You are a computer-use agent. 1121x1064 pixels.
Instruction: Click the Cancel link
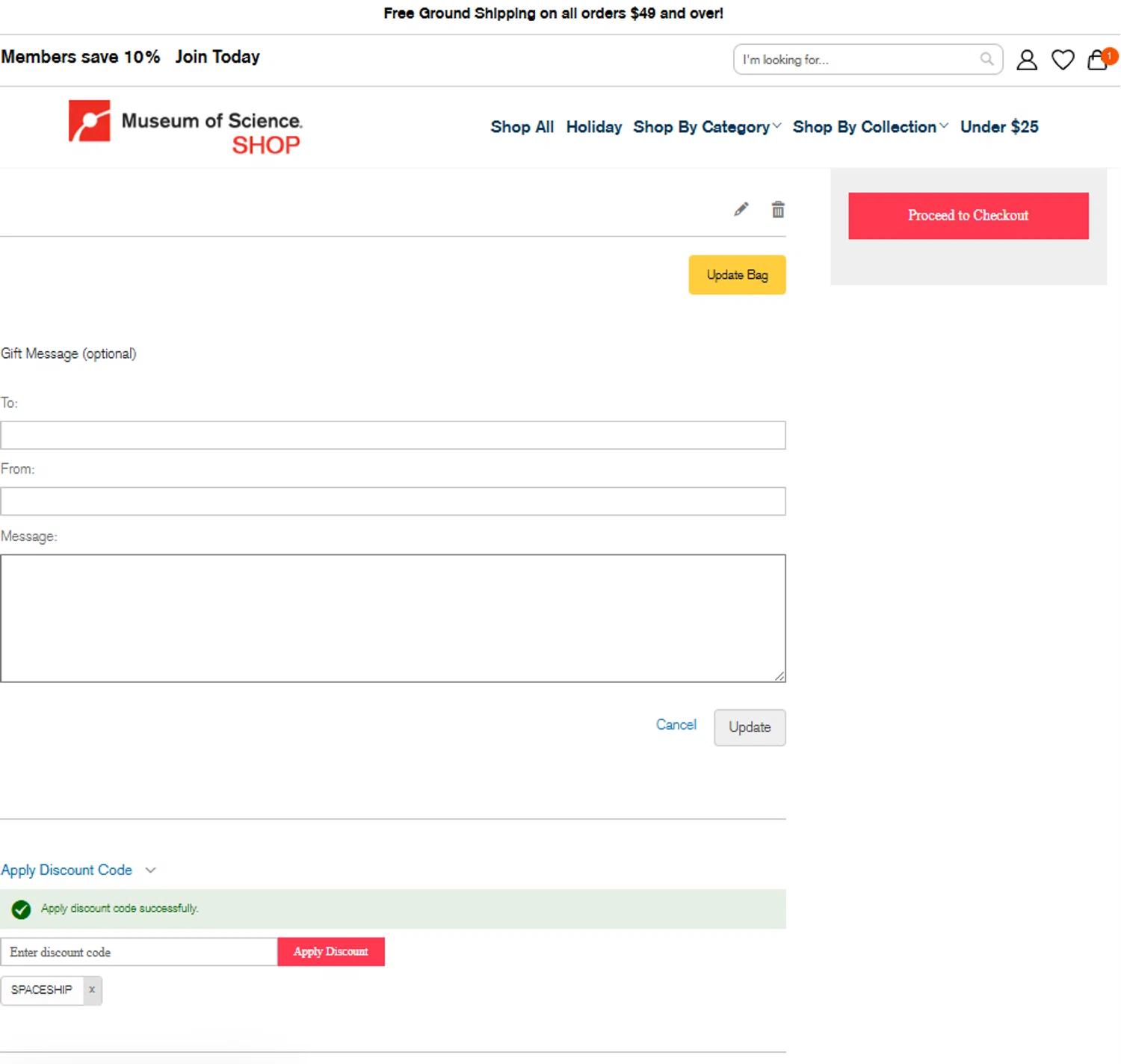(x=676, y=725)
